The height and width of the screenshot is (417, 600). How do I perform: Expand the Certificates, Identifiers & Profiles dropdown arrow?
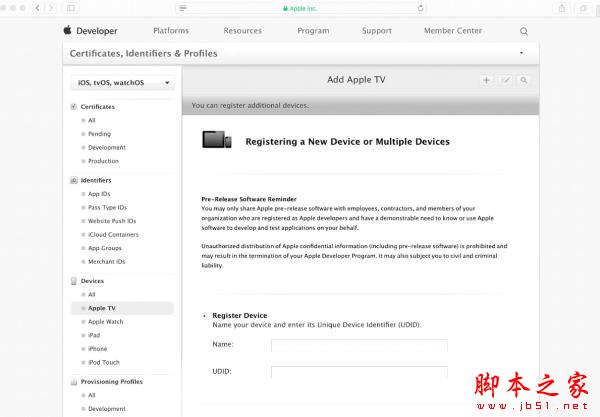tap(521, 53)
